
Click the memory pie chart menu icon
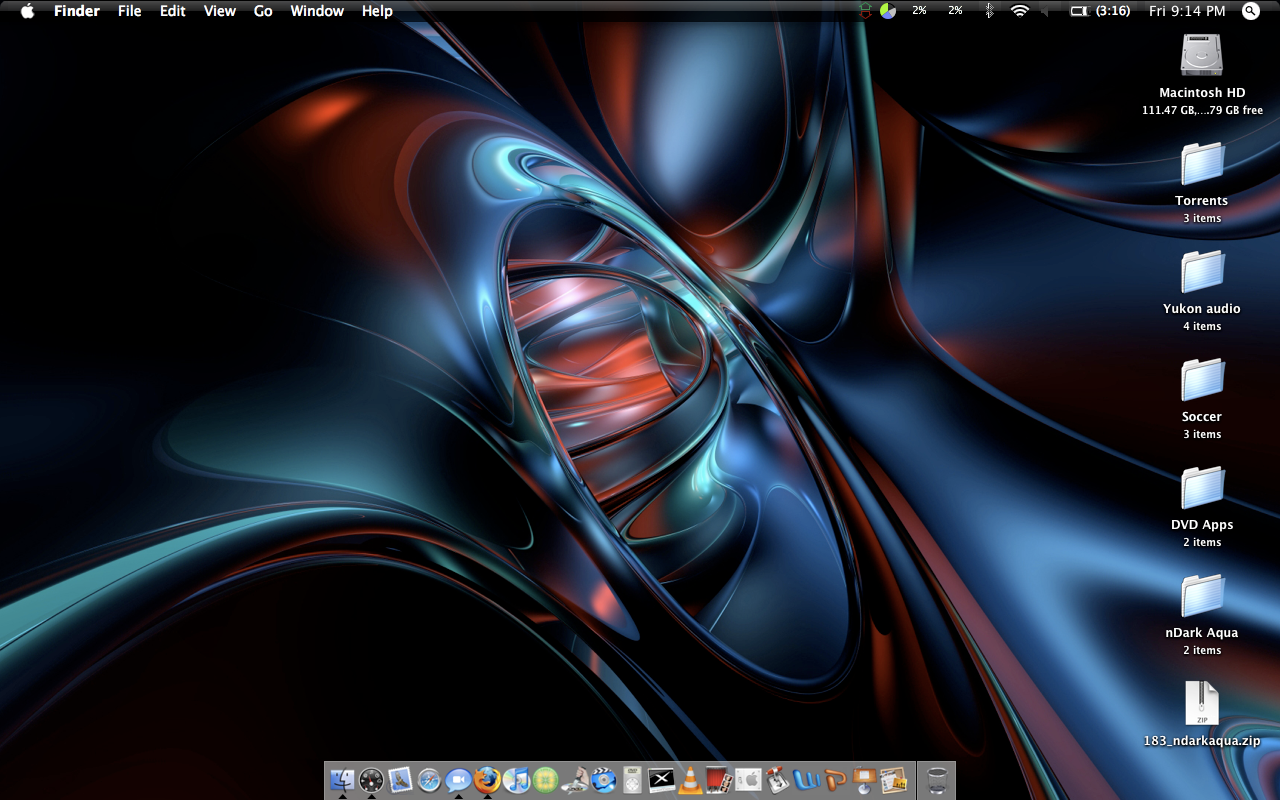coord(888,11)
